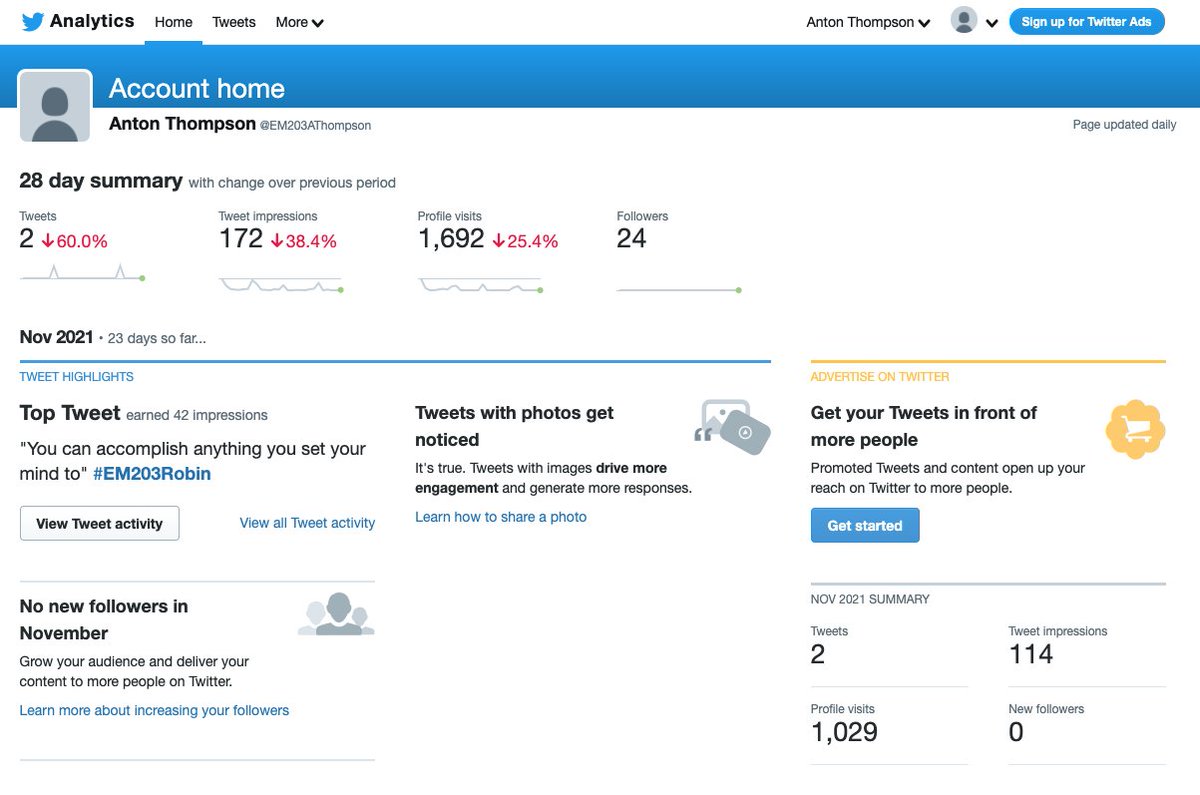The width and height of the screenshot is (1200, 795).
Task: Click the @EM203AThompson handle
Action: tap(315, 126)
